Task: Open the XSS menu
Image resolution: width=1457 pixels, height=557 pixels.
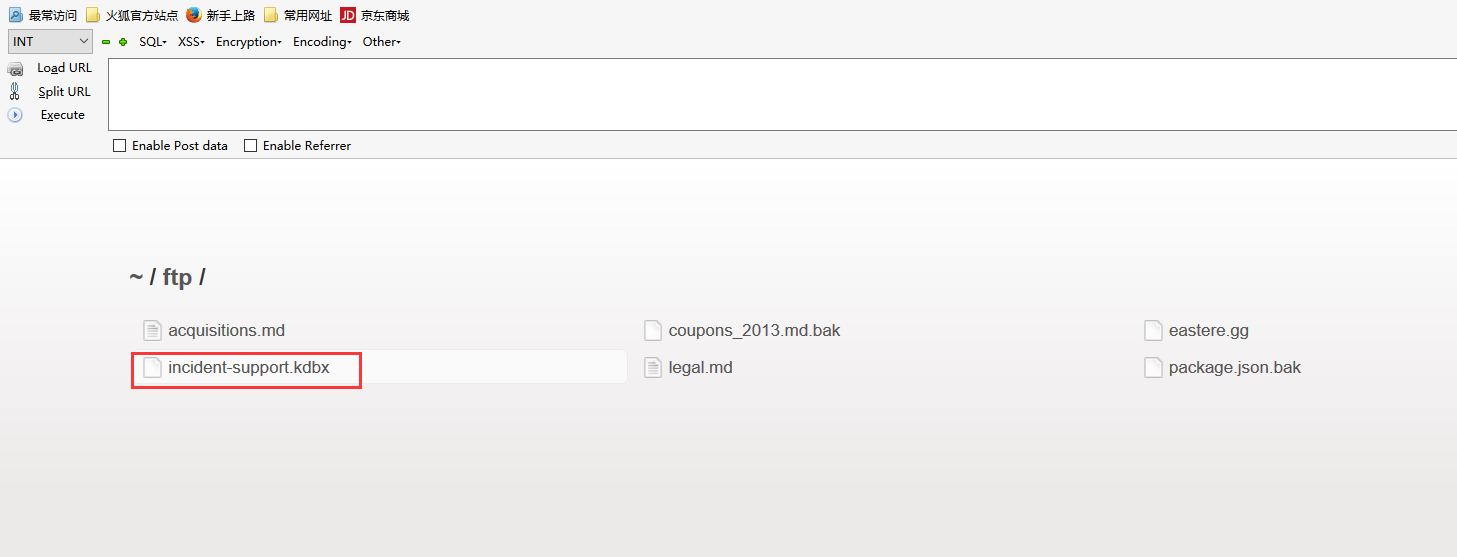Action: pos(191,42)
